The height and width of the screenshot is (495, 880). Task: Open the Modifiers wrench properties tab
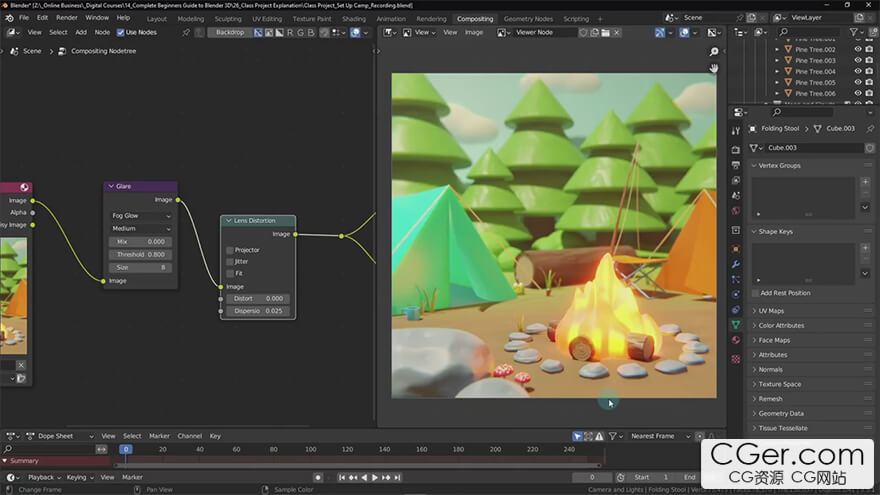[x=736, y=264]
